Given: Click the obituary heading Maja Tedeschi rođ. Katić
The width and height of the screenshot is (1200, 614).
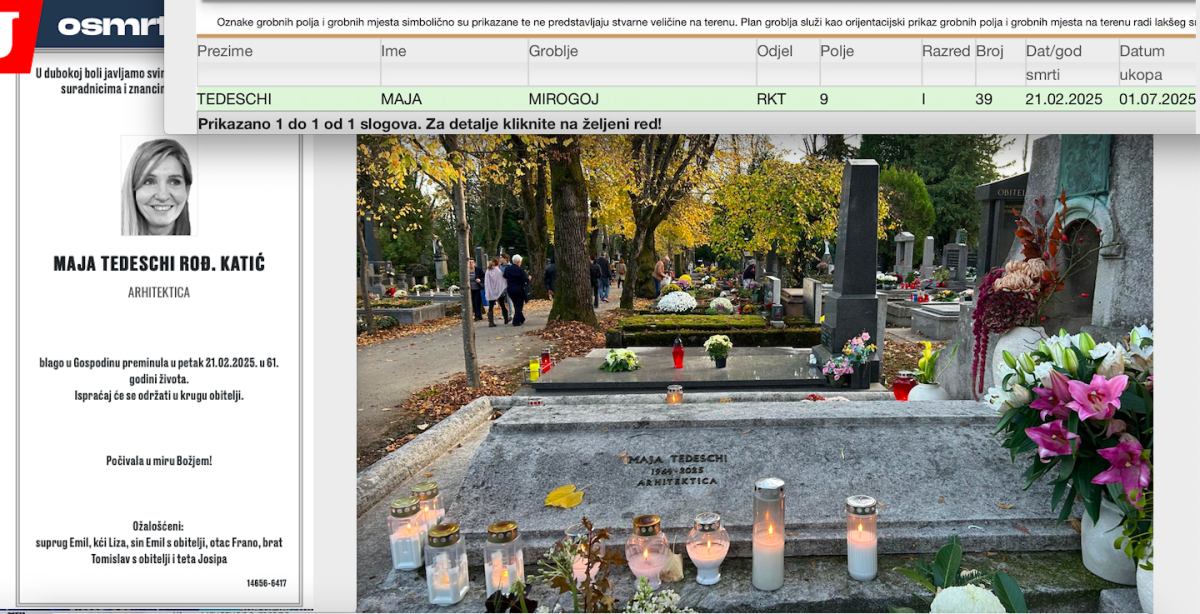Looking at the screenshot, I should (x=159, y=264).
